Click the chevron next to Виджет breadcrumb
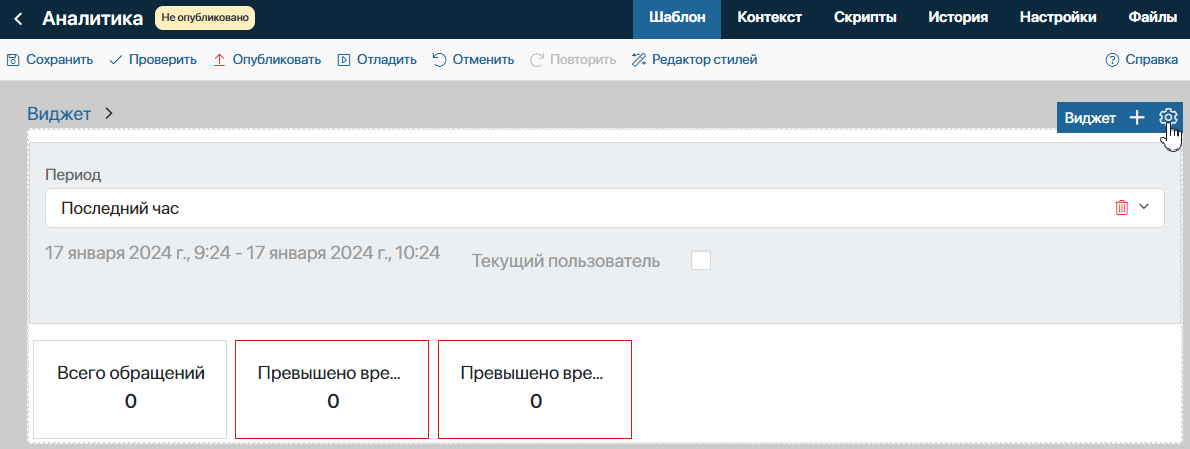This screenshot has height=449, width=1190. pos(109,114)
